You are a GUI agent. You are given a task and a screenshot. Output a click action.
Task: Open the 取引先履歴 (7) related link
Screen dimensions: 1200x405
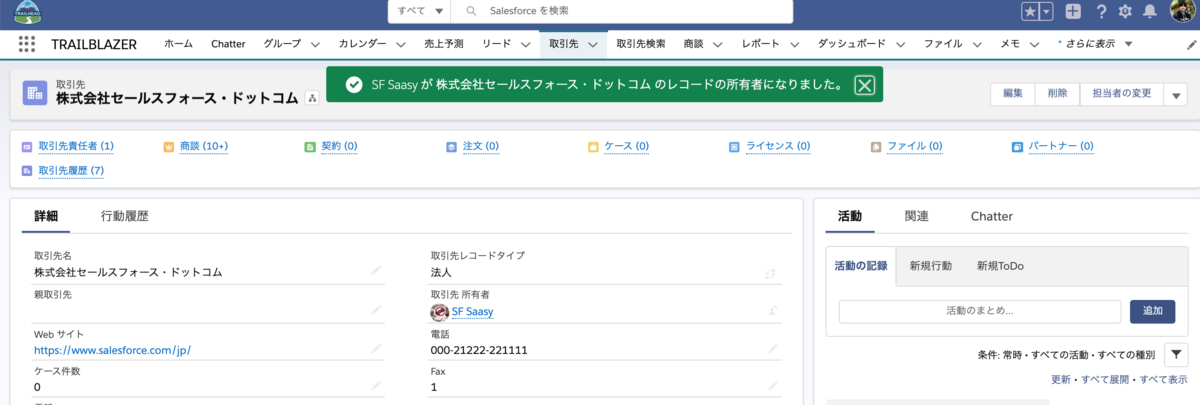point(71,171)
